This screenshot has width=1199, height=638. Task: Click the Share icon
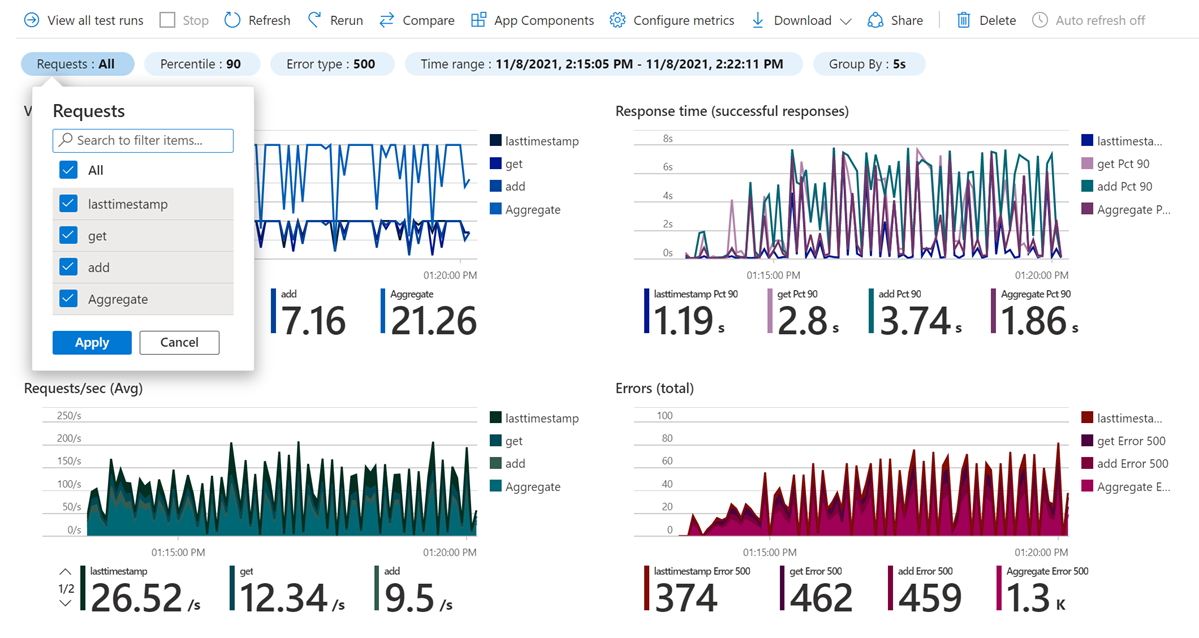[x=876, y=20]
